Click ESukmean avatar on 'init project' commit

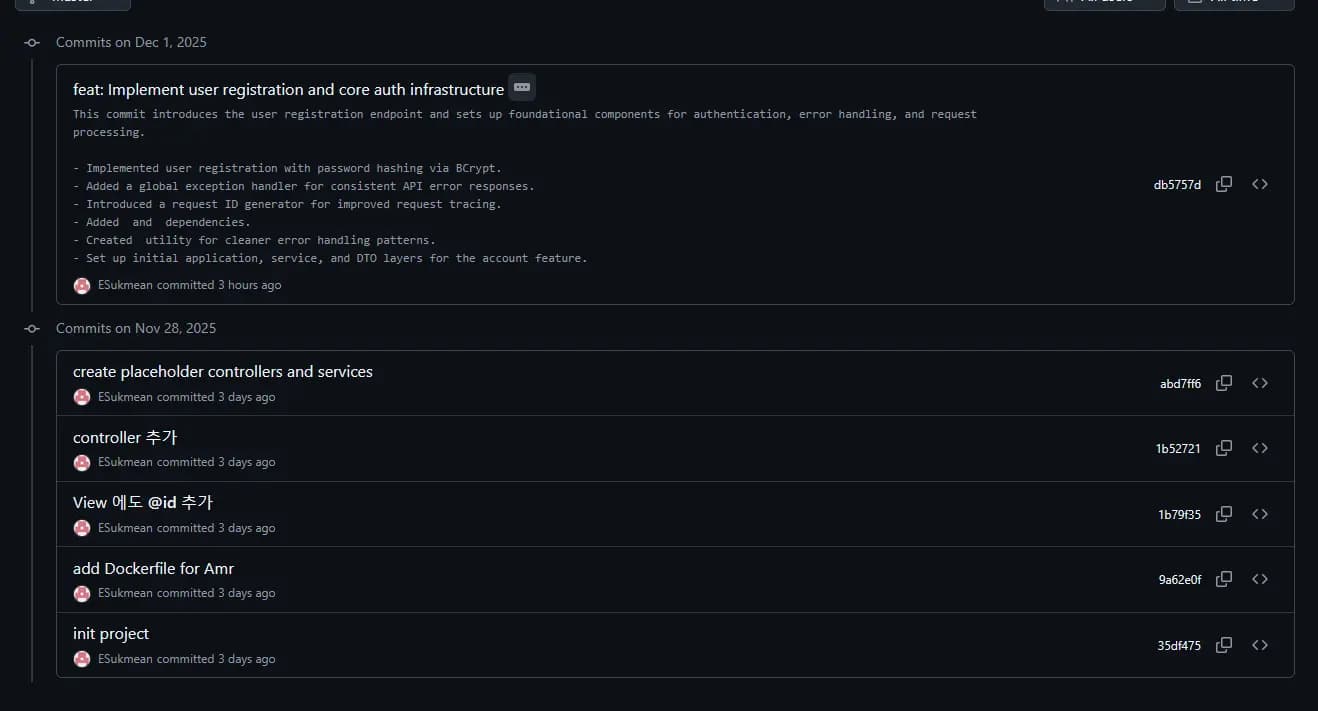pyautogui.click(x=82, y=659)
